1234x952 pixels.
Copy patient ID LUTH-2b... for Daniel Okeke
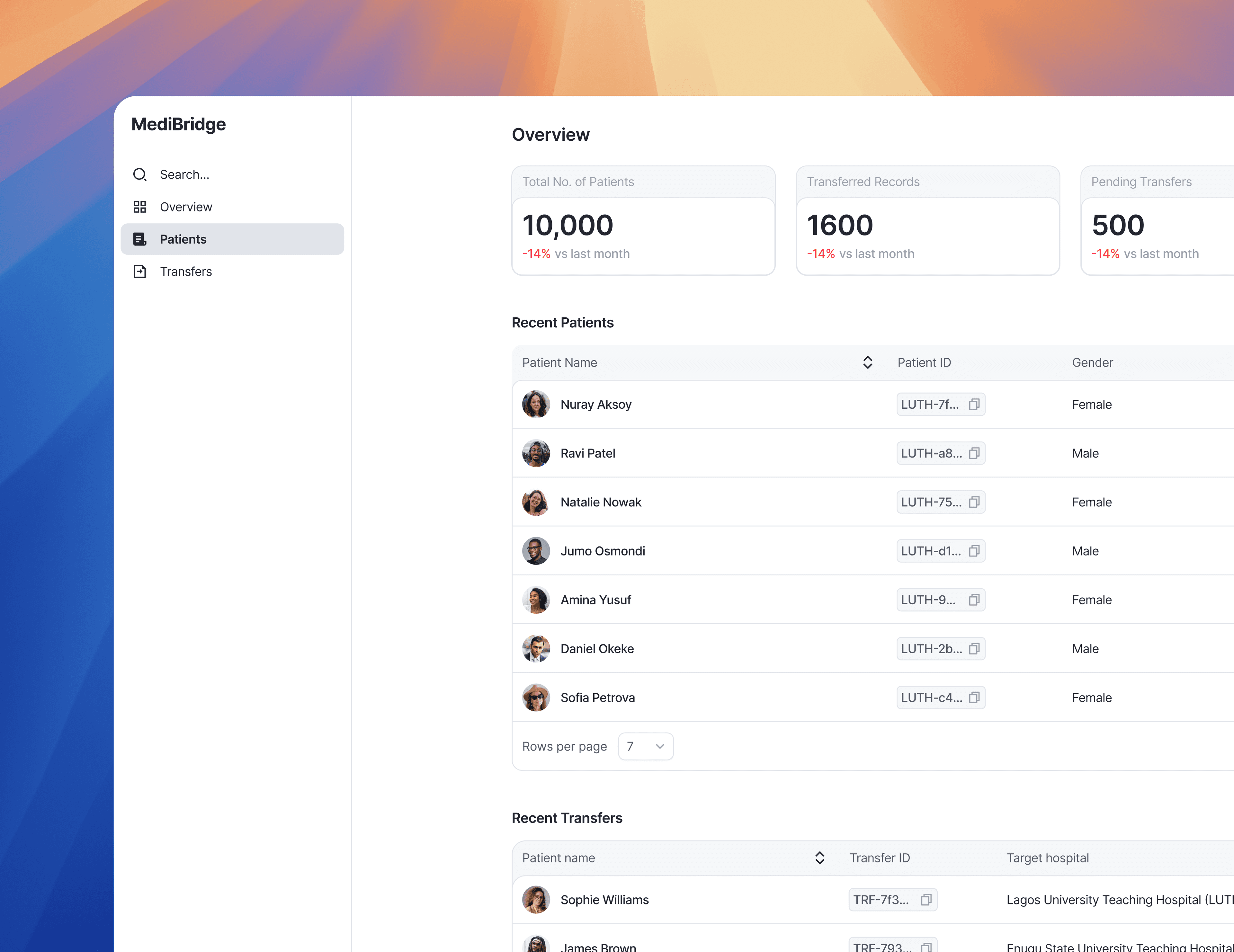tap(974, 649)
